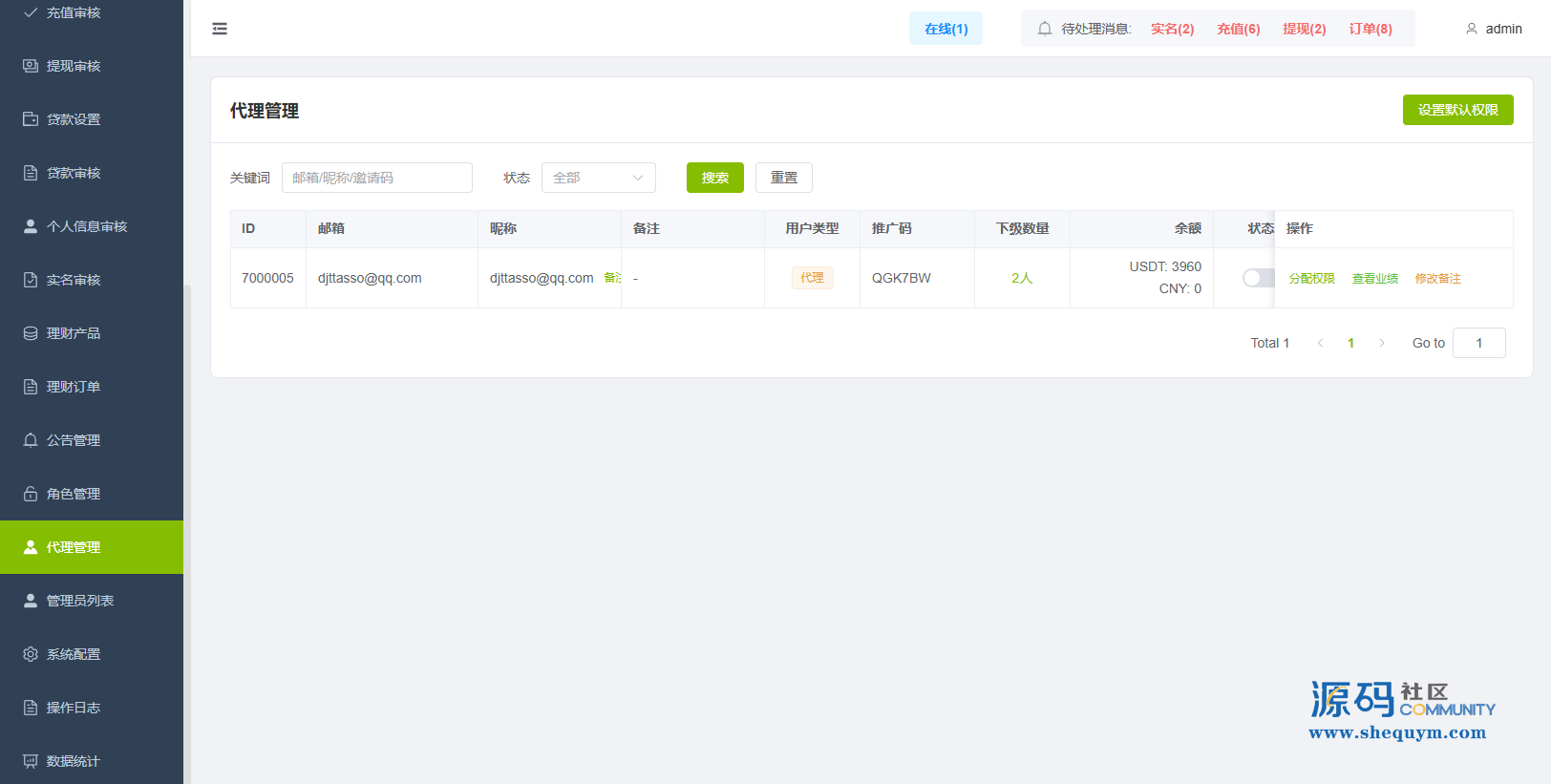This screenshot has height=784, width=1551.
Task: Click the sidebar vertical scrollbar
Action: [187, 535]
